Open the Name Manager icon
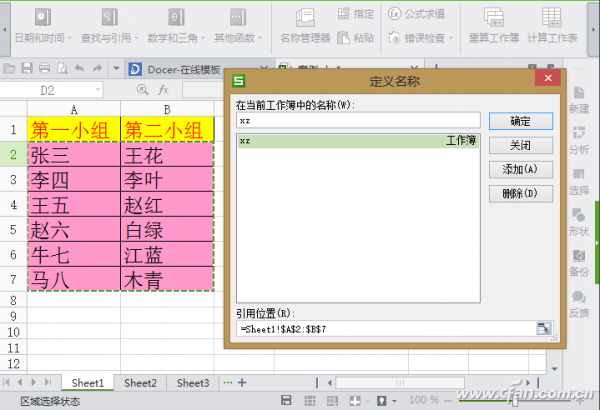This screenshot has width=600, height=410. pyautogui.click(x=305, y=18)
